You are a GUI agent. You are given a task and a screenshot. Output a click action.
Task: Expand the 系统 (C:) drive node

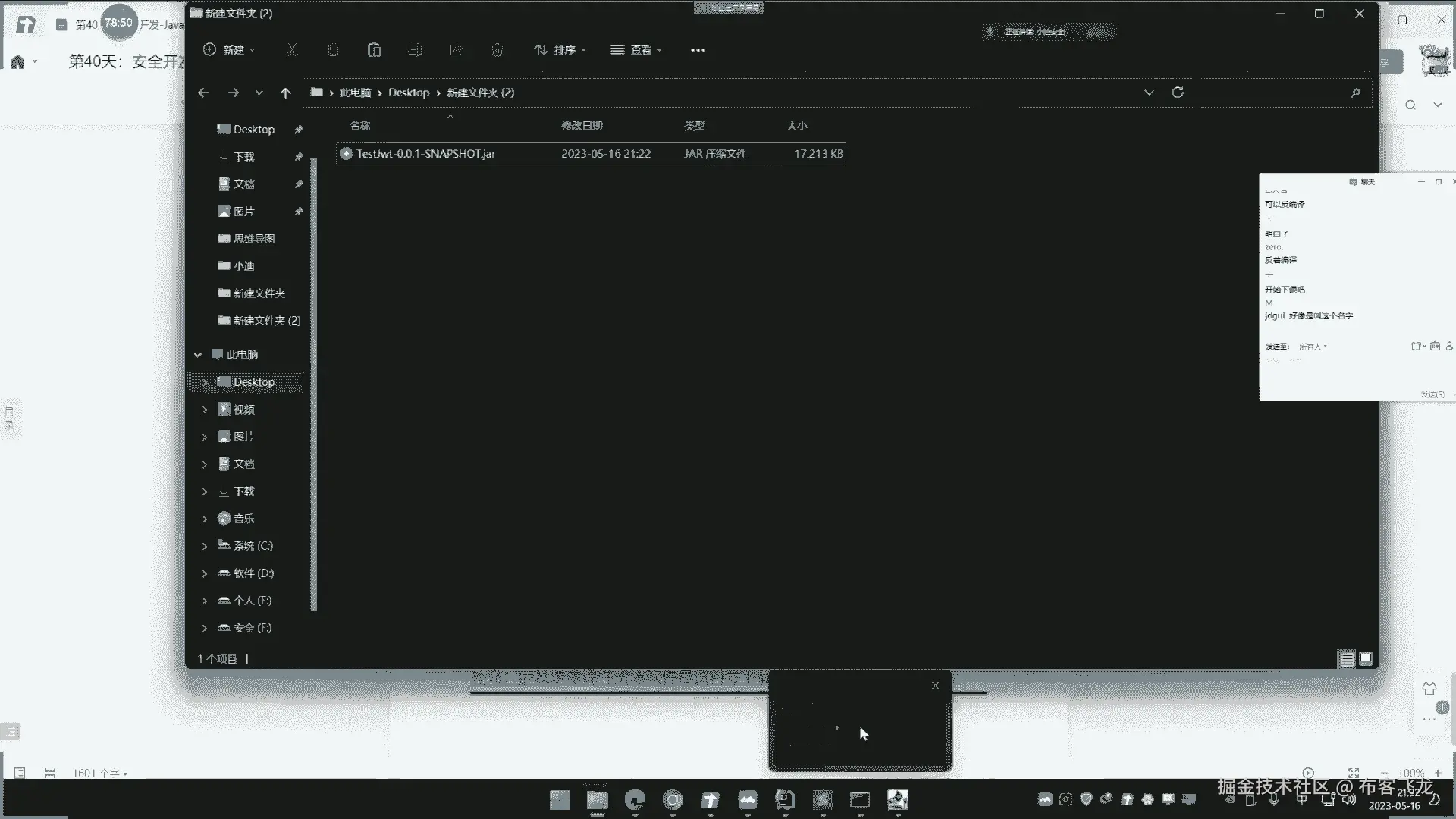pyautogui.click(x=204, y=546)
